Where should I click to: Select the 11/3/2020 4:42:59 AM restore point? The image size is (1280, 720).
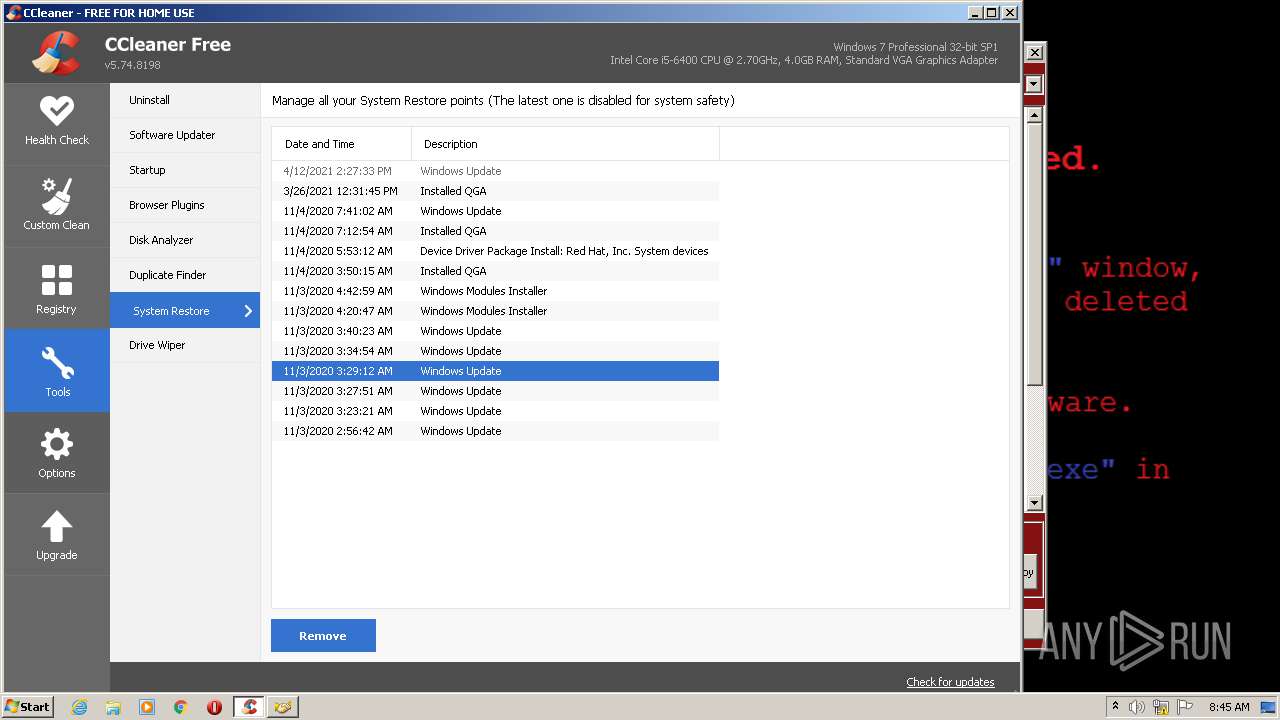coord(495,291)
